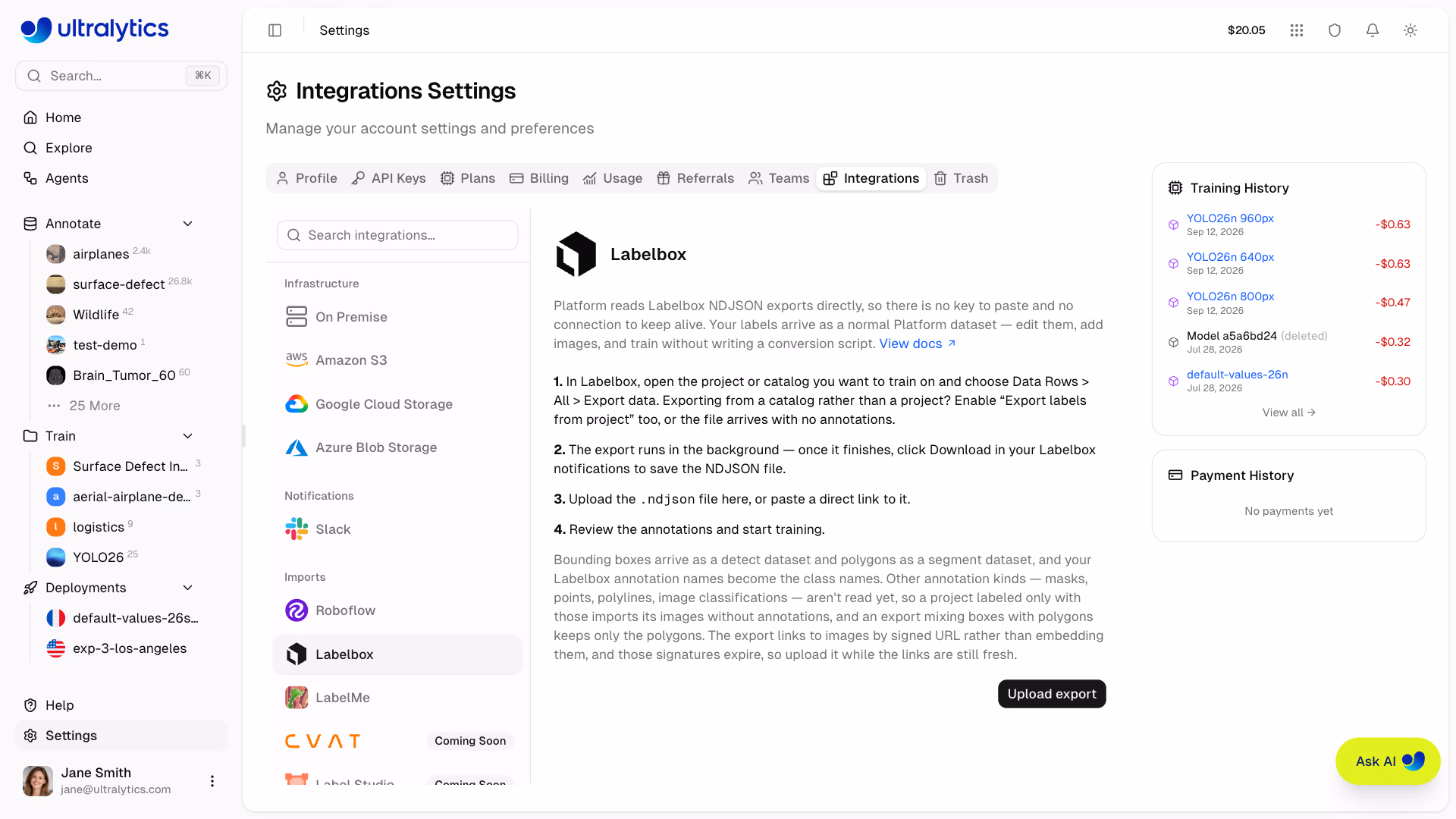The width and height of the screenshot is (1456, 819).
Task: Expand 25 More datasets
Action: (x=94, y=406)
